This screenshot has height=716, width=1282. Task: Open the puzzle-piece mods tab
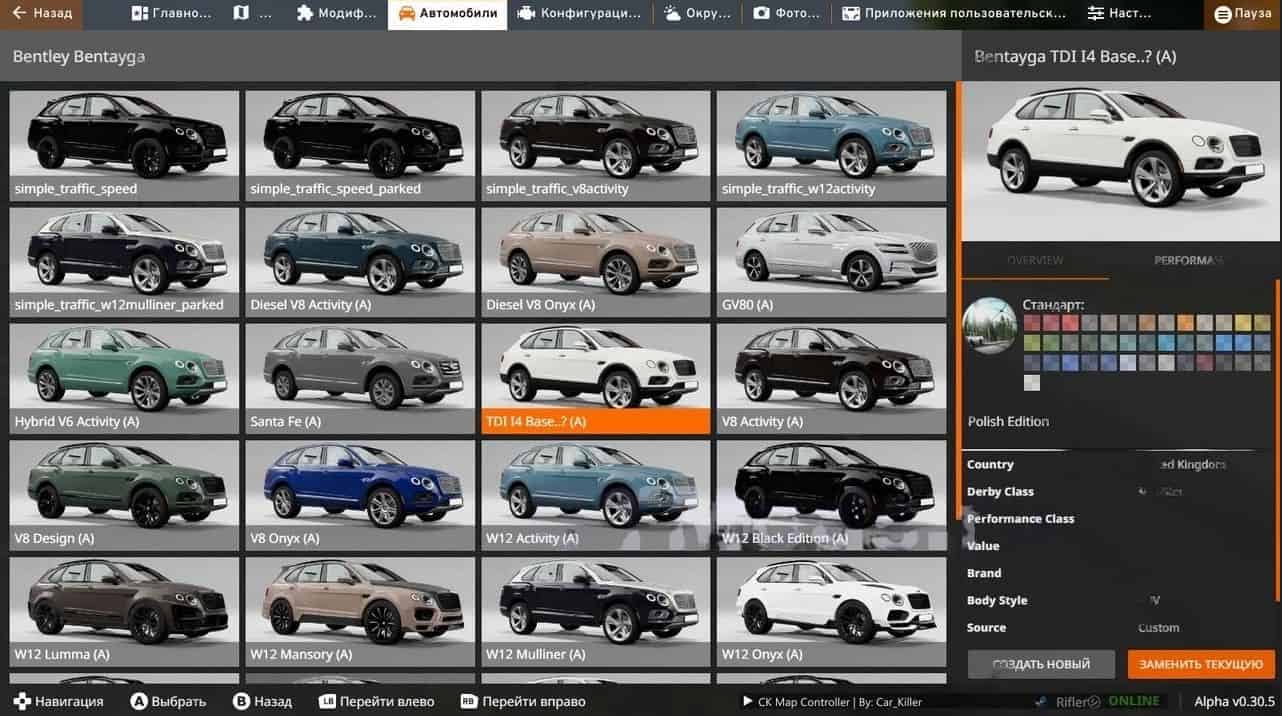[x=337, y=14]
